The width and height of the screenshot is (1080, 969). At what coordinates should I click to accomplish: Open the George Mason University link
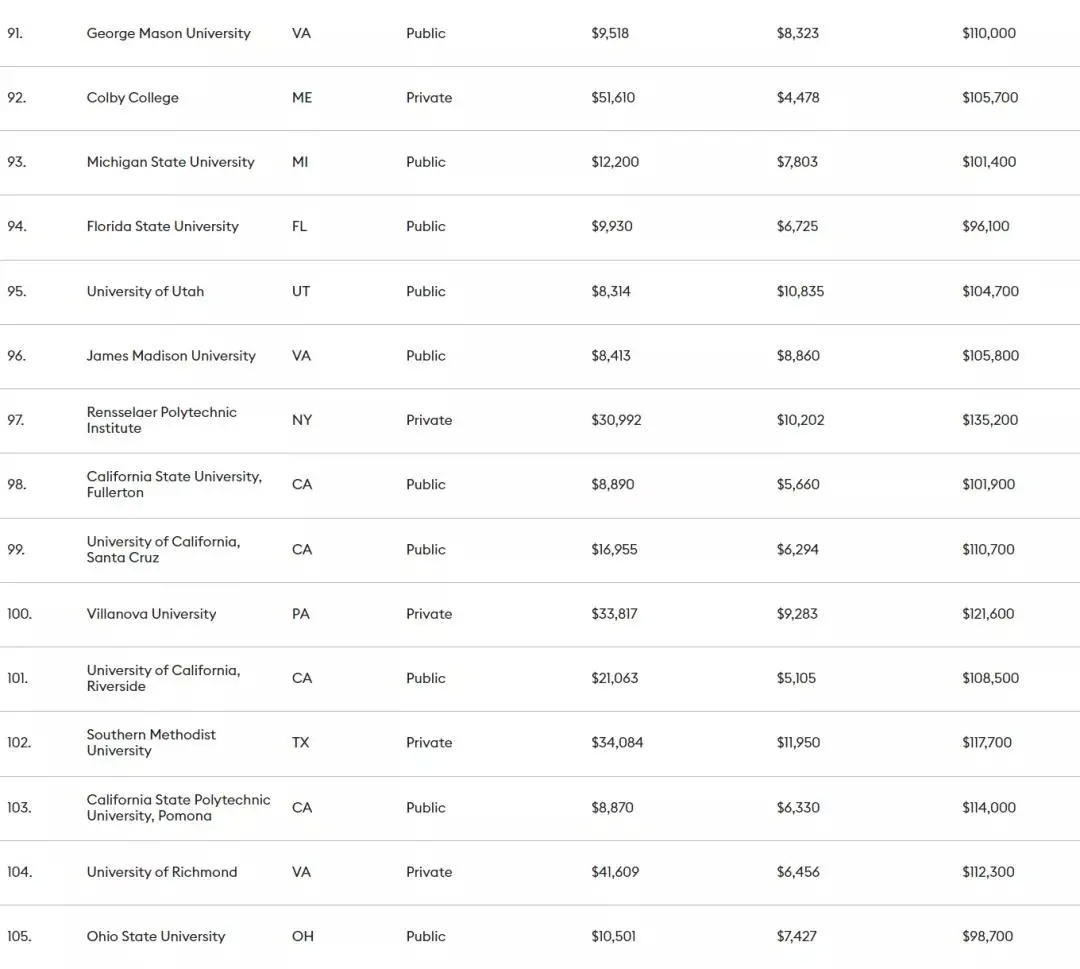(x=168, y=33)
